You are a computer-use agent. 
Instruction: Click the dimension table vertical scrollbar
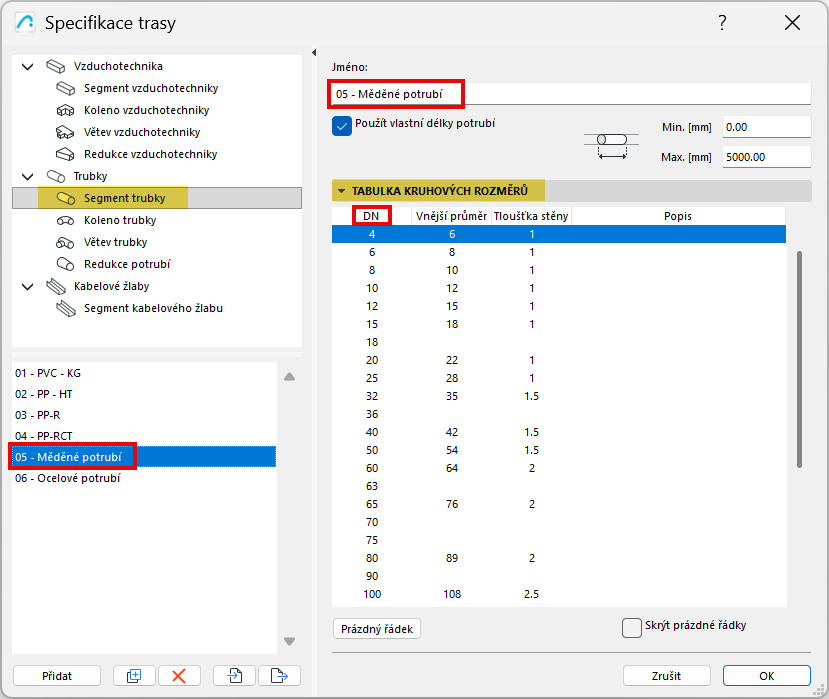[799, 360]
